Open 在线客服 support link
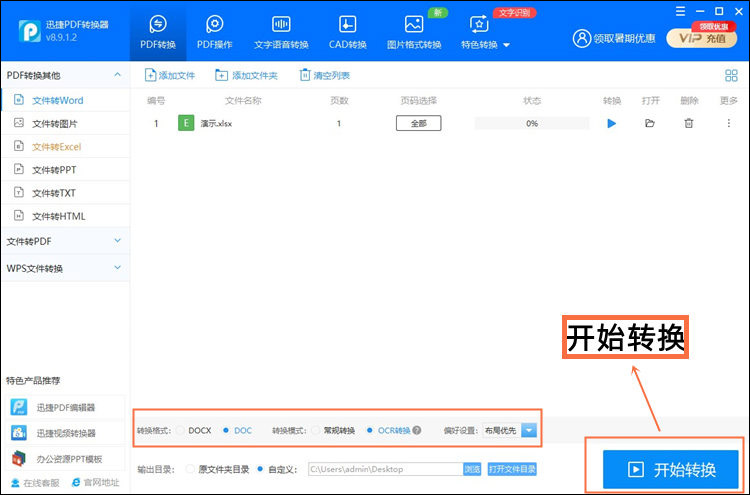The height and width of the screenshot is (495, 750). point(35,483)
